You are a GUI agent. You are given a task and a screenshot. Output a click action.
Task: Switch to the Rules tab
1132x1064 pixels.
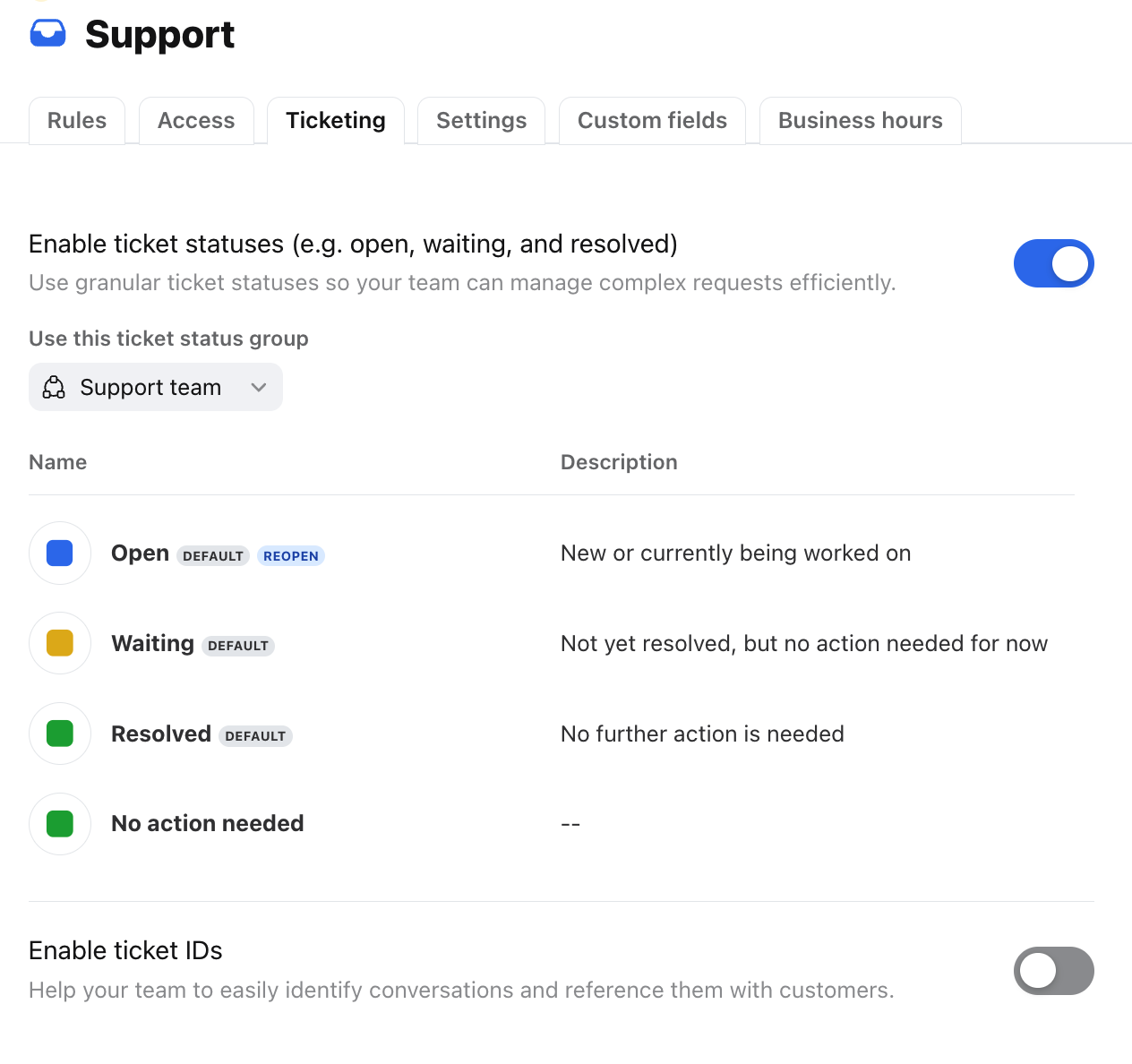(x=77, y=120)
